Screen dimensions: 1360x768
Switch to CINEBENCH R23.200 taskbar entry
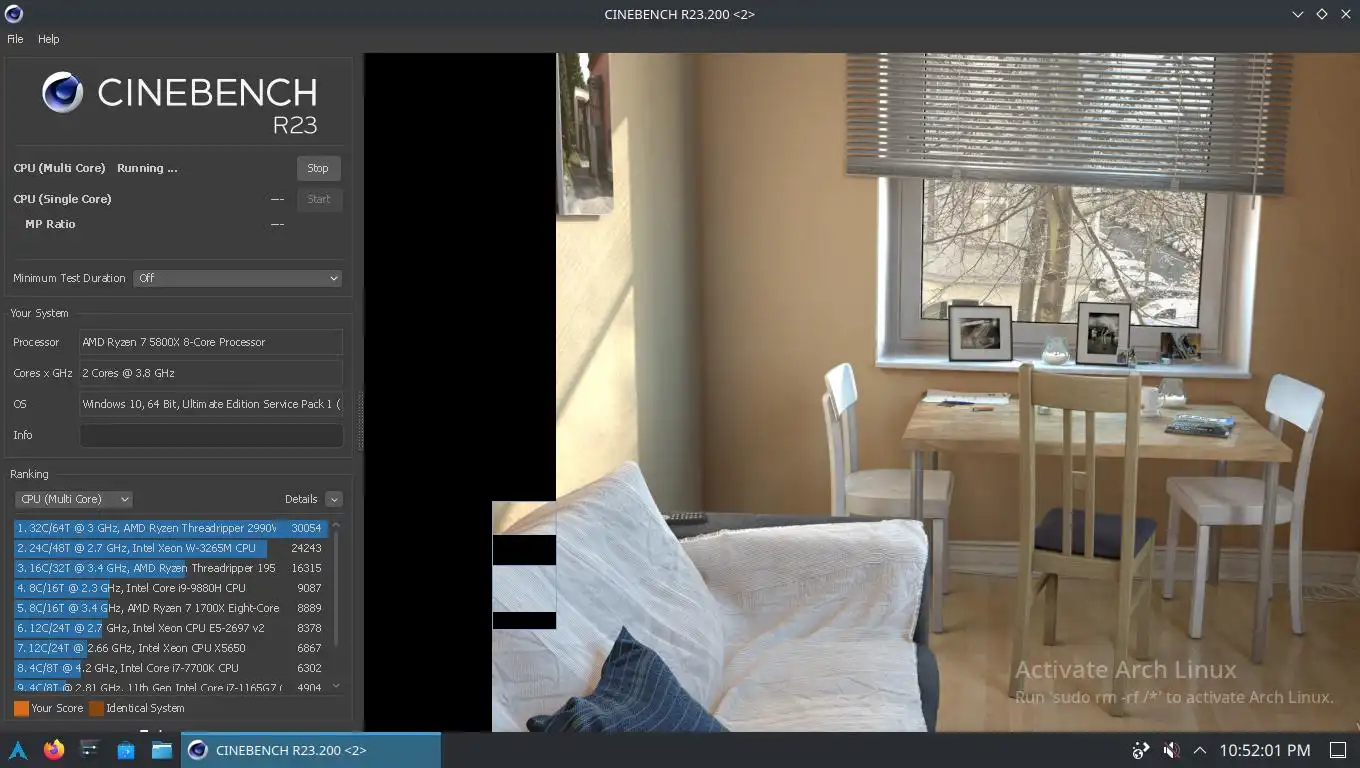coord(311,750)
